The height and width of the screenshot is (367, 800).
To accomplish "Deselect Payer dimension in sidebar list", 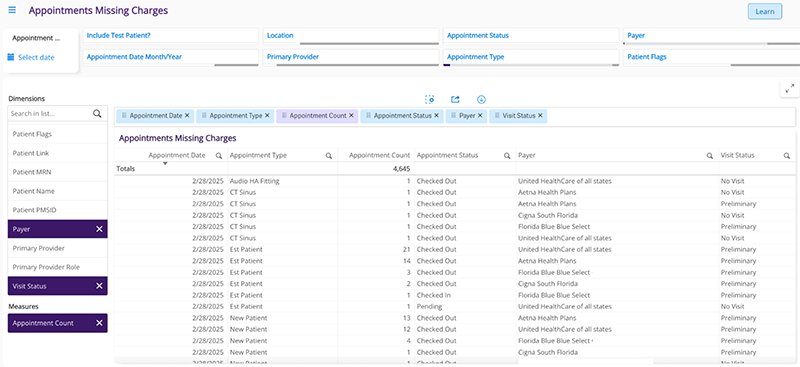I will pos(99,229).
